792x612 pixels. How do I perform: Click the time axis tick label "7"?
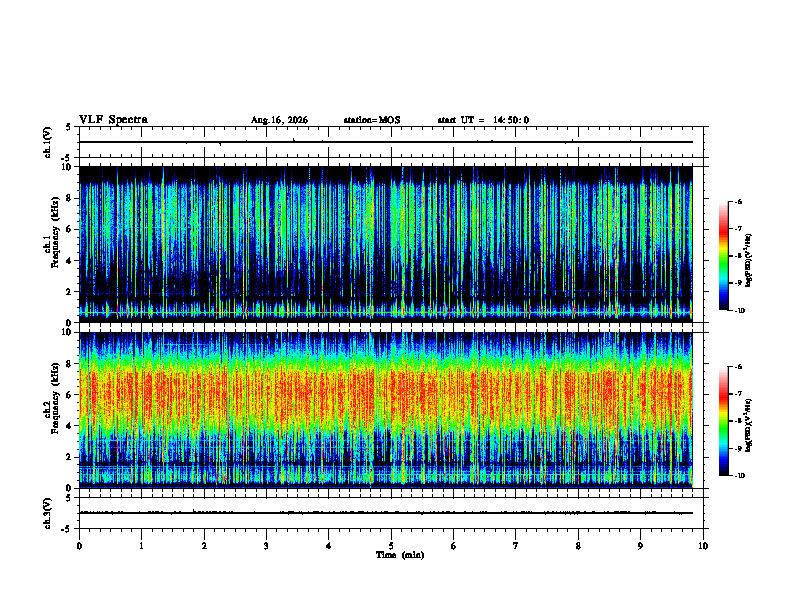click(x=516, y=546)
